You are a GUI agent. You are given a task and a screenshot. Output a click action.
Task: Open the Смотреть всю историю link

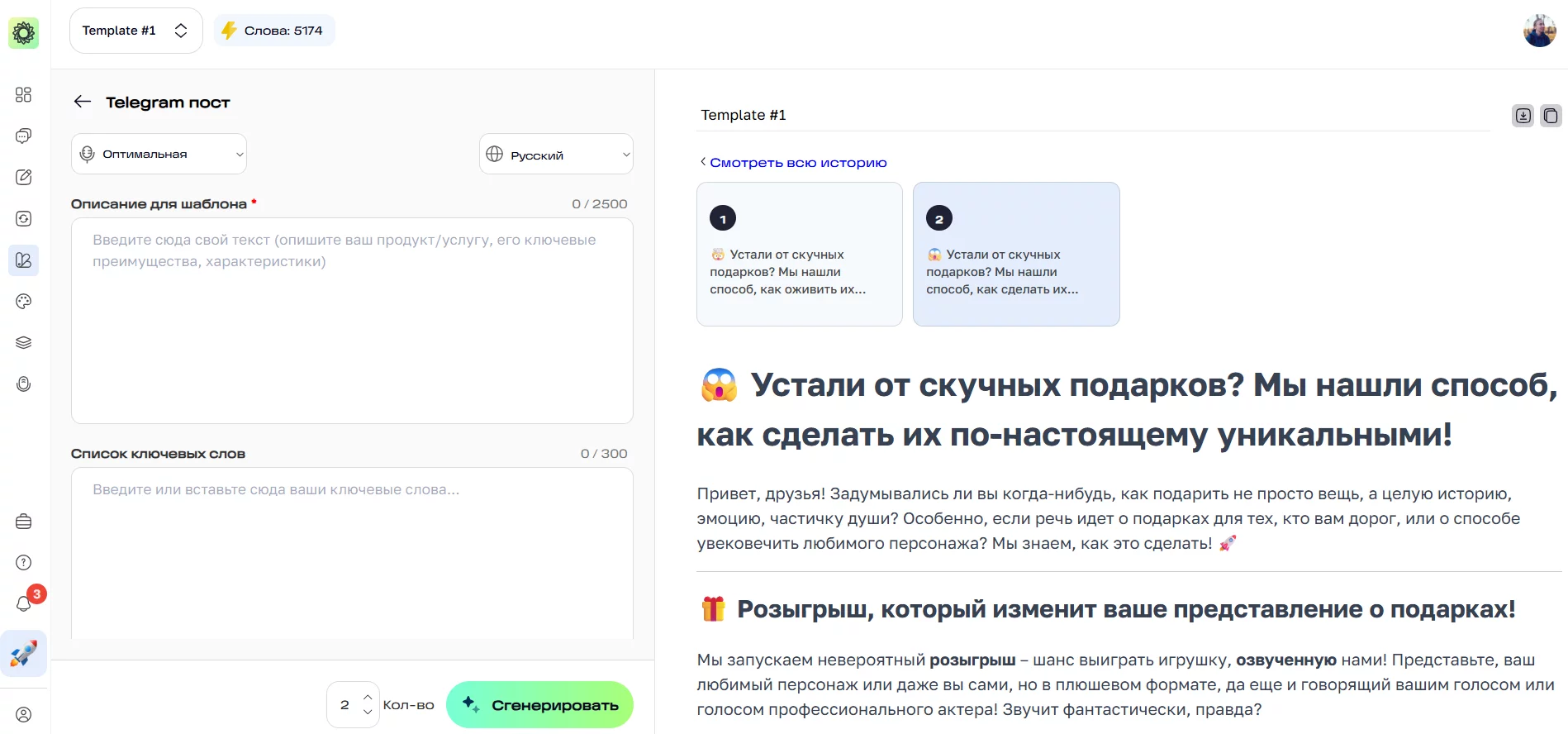[797, 163]
